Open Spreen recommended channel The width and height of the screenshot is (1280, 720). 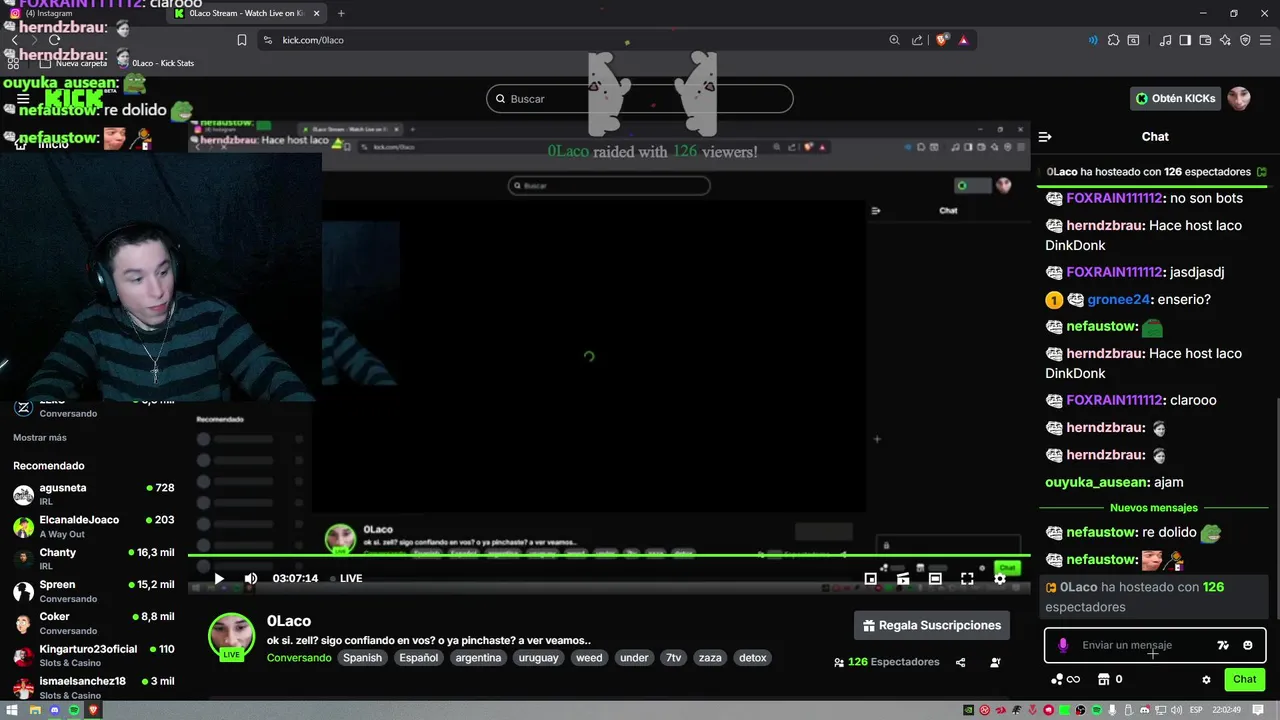[x=93, y=591]
